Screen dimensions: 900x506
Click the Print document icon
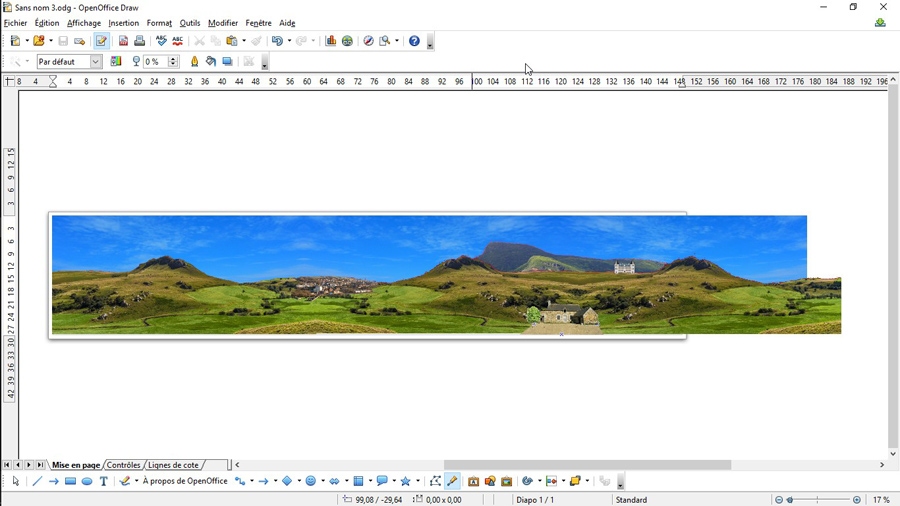point(140,41)
